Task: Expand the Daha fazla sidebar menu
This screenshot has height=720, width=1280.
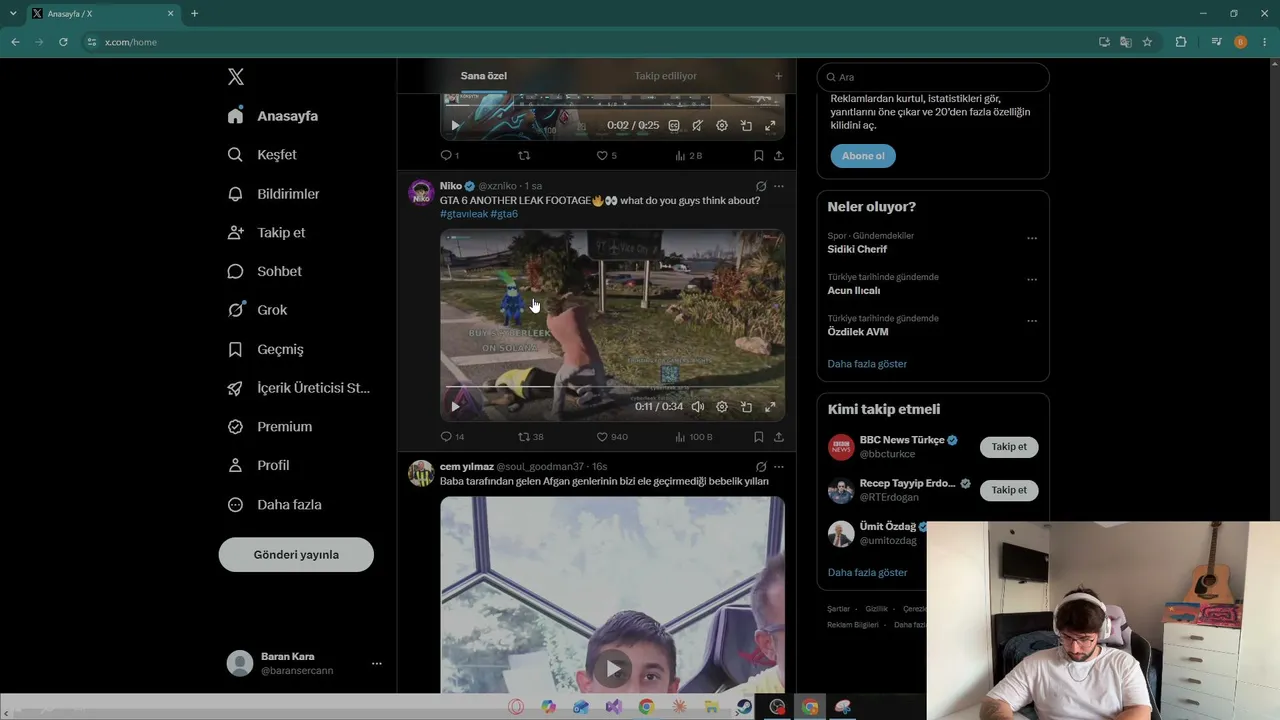Action: (x=274, y=505)
